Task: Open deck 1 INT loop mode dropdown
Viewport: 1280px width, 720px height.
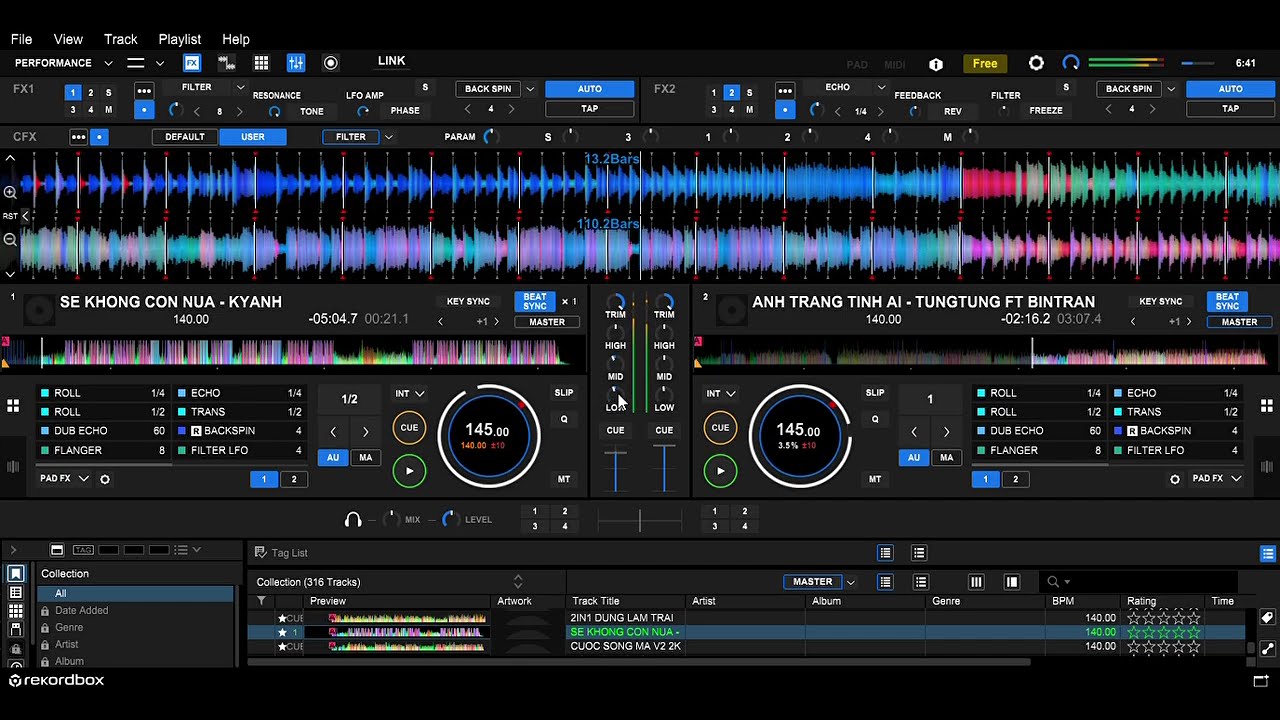Action: click(x=409, y=394)
